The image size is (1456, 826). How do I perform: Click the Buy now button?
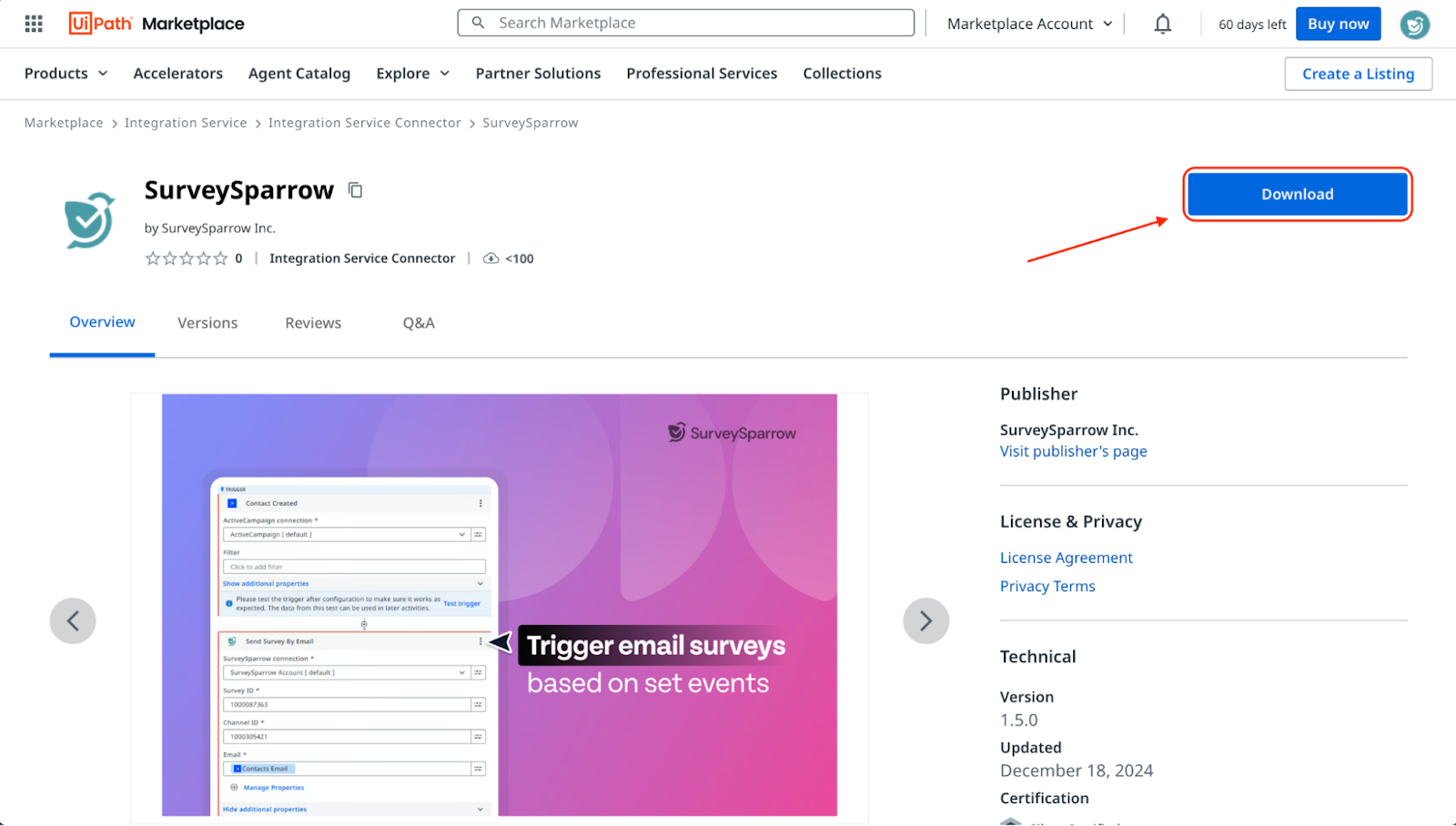pyautogui.click(x=1338, y=24)
